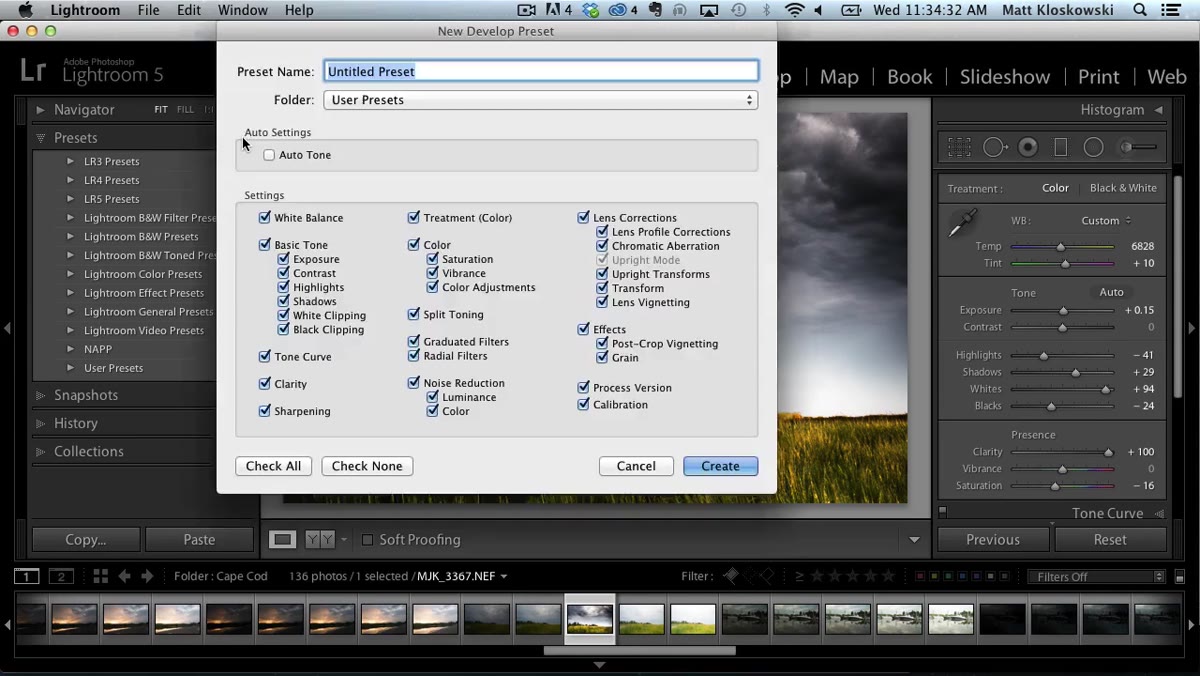1200x676 pixels.
Task: Click the Reset button
Action: pyautogui.click(x=1110, y=539)
